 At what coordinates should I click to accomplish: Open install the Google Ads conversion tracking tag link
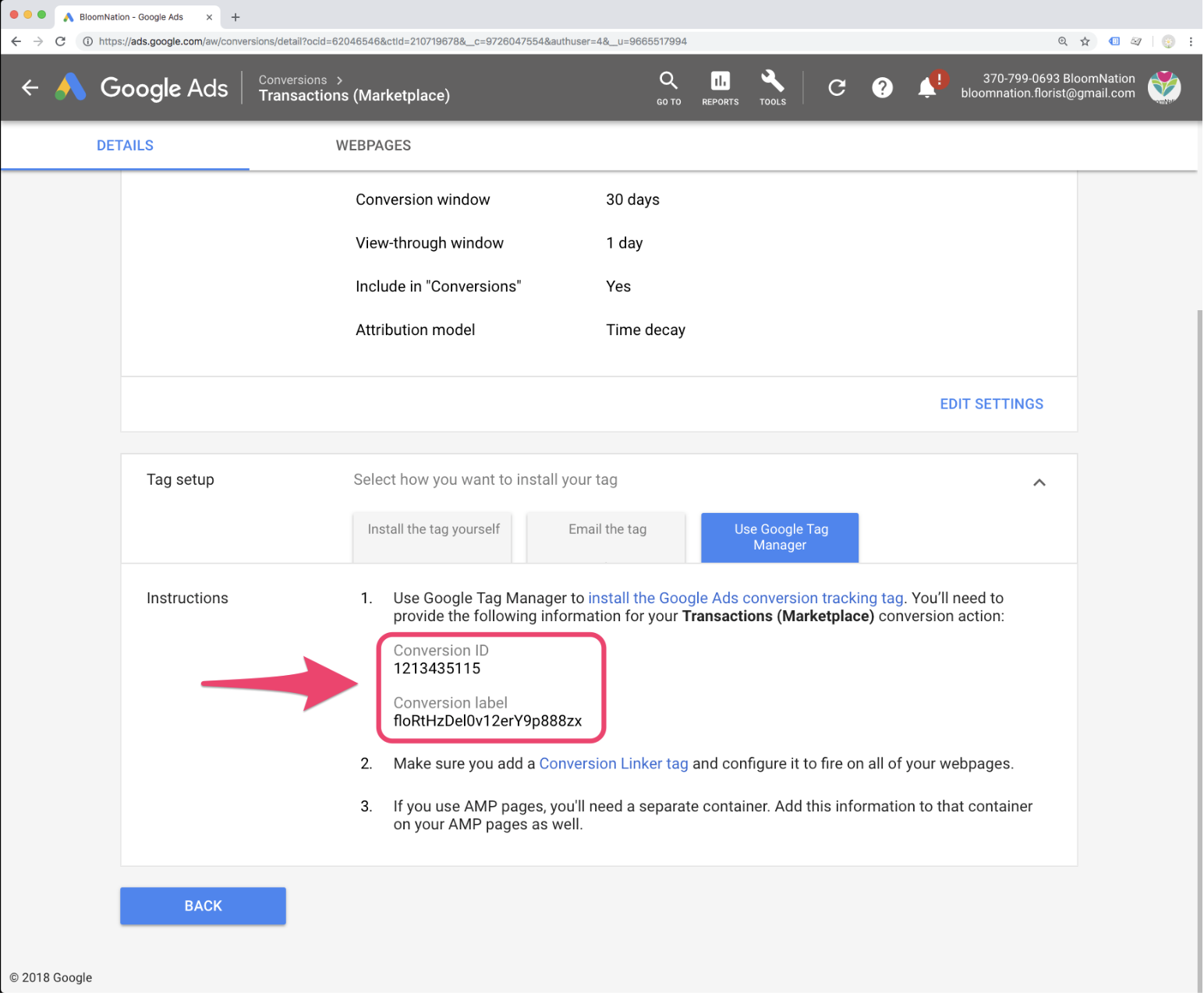click(745, 598)
